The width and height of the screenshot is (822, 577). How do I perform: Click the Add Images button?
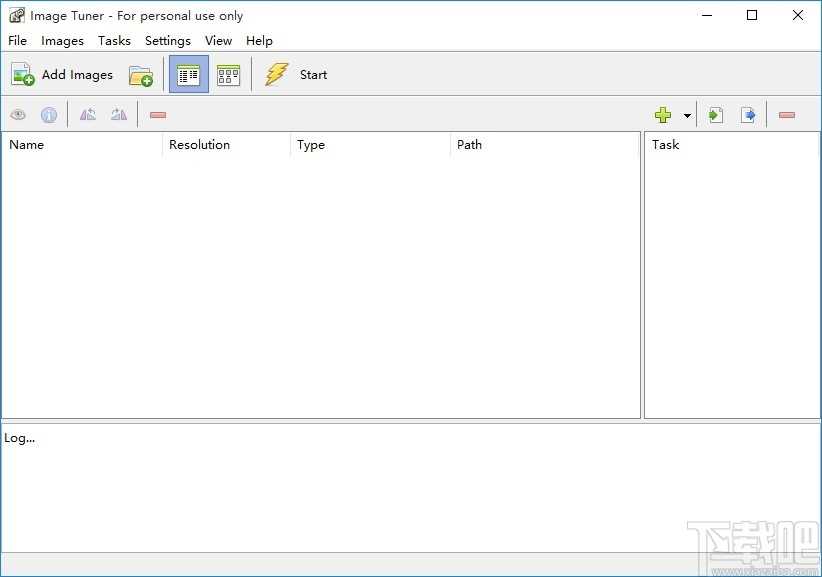pos(62,75)
